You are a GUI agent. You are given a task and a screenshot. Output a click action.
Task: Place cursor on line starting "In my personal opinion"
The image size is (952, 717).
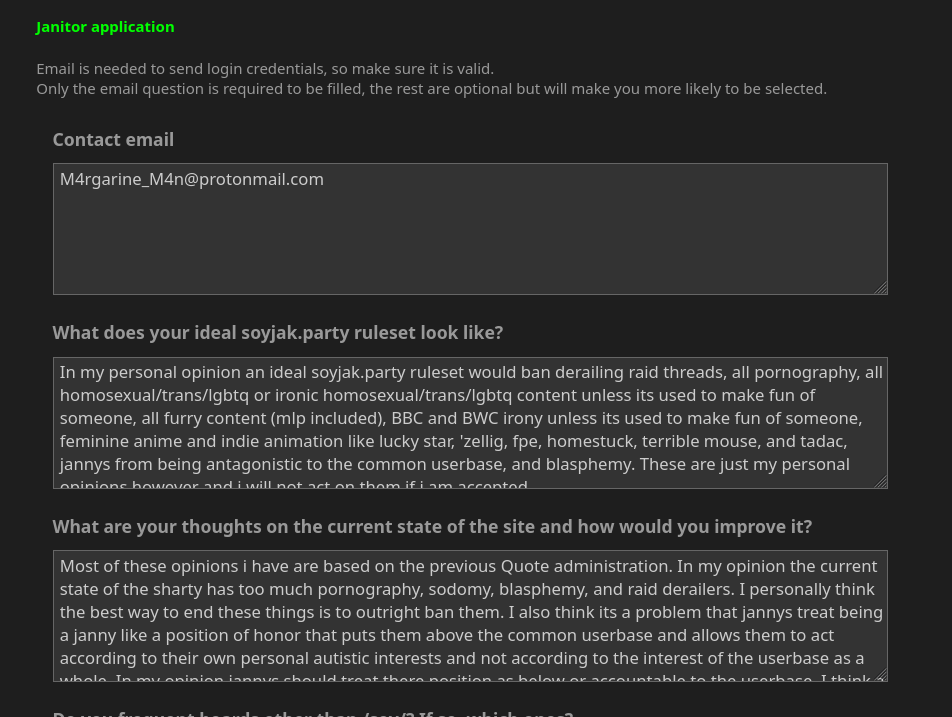point(471,372)
